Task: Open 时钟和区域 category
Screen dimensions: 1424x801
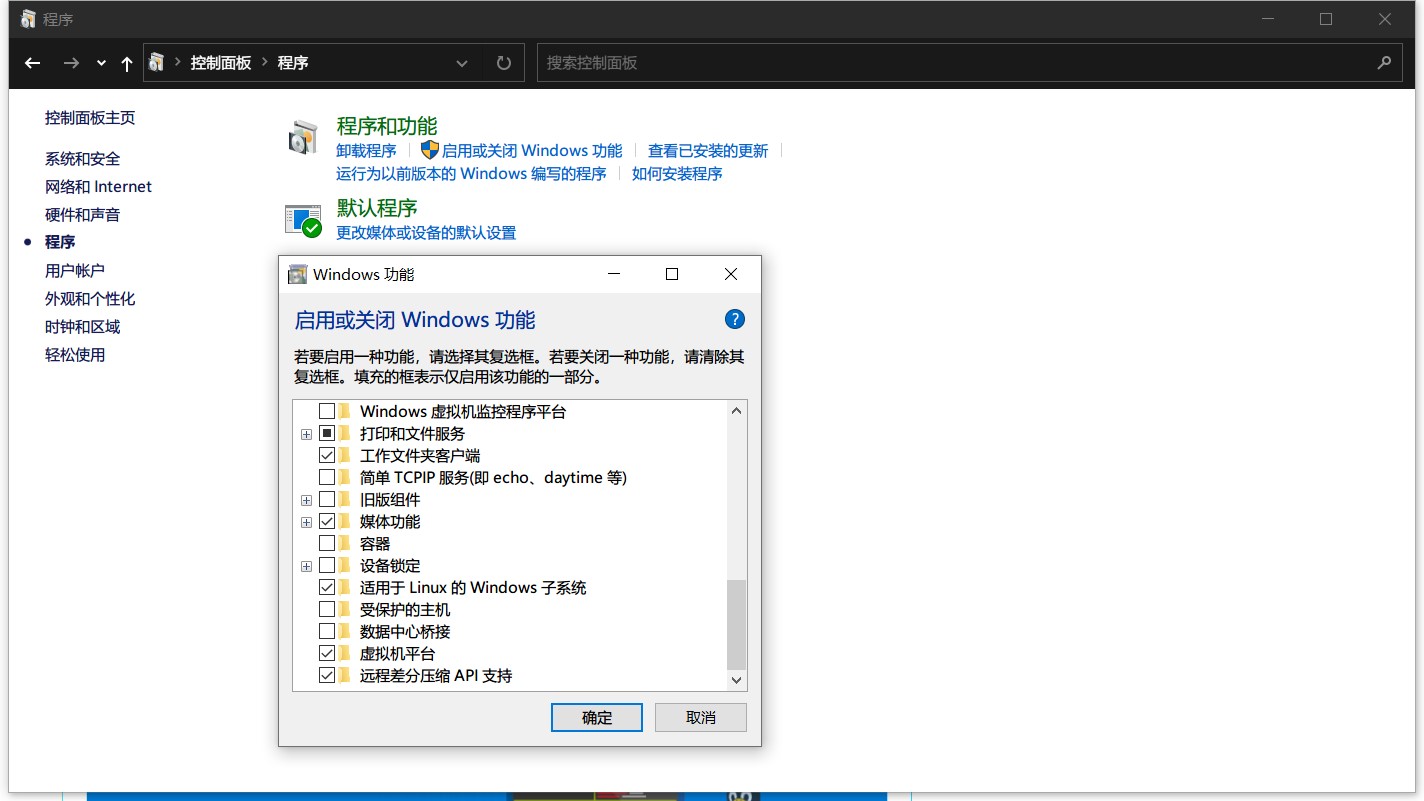Action: point(82,327)
